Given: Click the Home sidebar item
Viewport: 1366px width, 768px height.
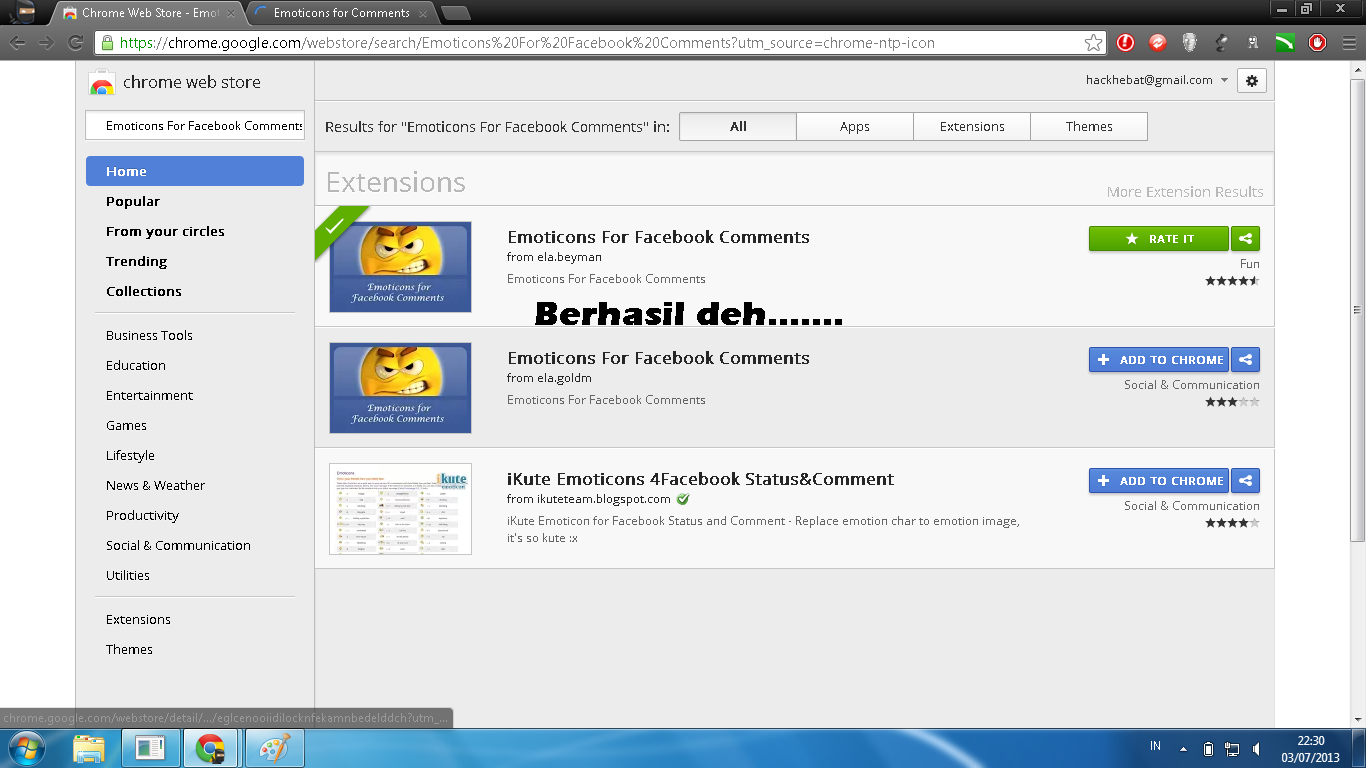Looking at the screenshot, I should [195, 171].
